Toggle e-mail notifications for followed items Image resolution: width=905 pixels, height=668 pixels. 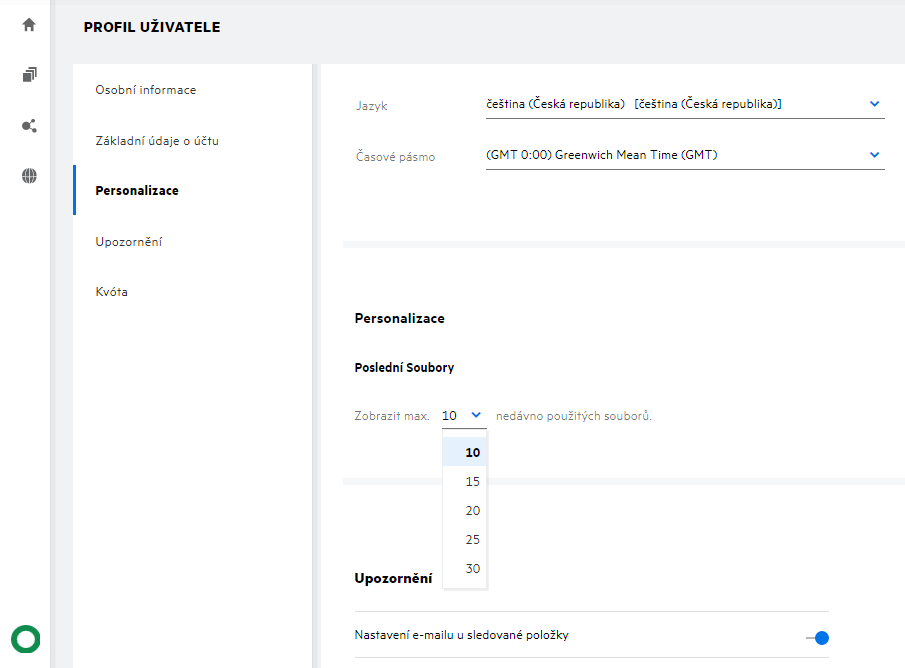tap(817, 637)
